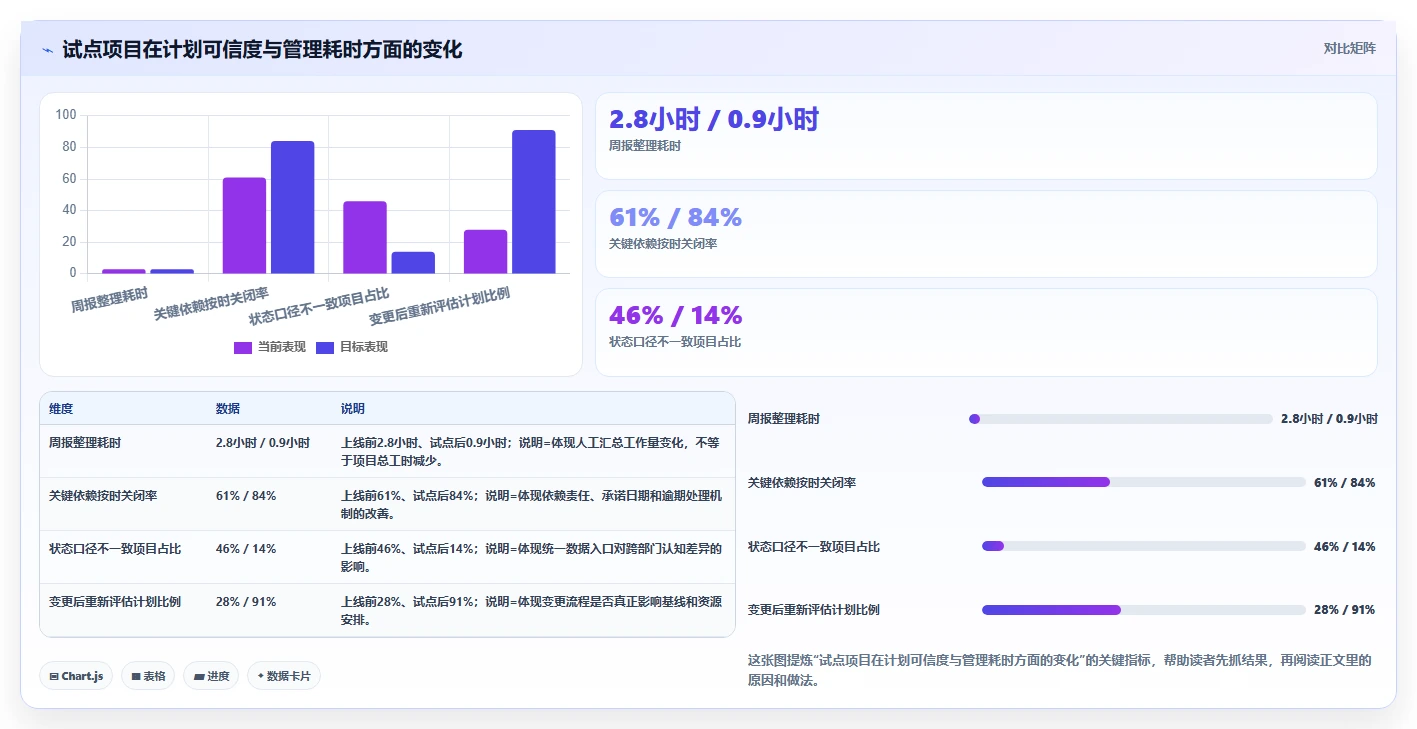This screenshot has height=729, width=1417.
Task: Open the 61% / 84% data card
Action: coord(986,234)
